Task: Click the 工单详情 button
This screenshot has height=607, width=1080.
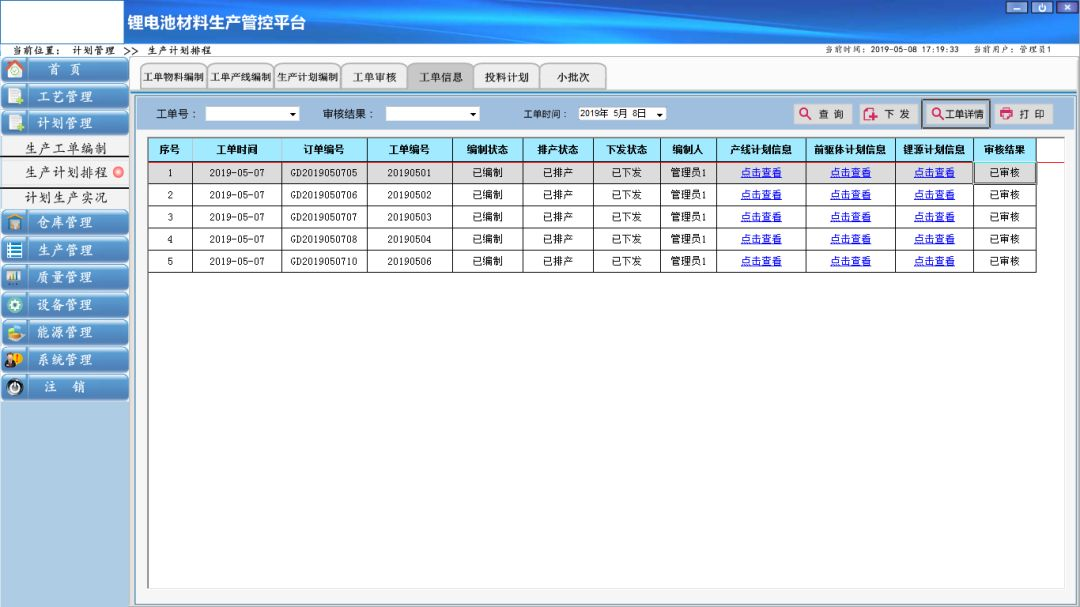Action: pos(956,114)
